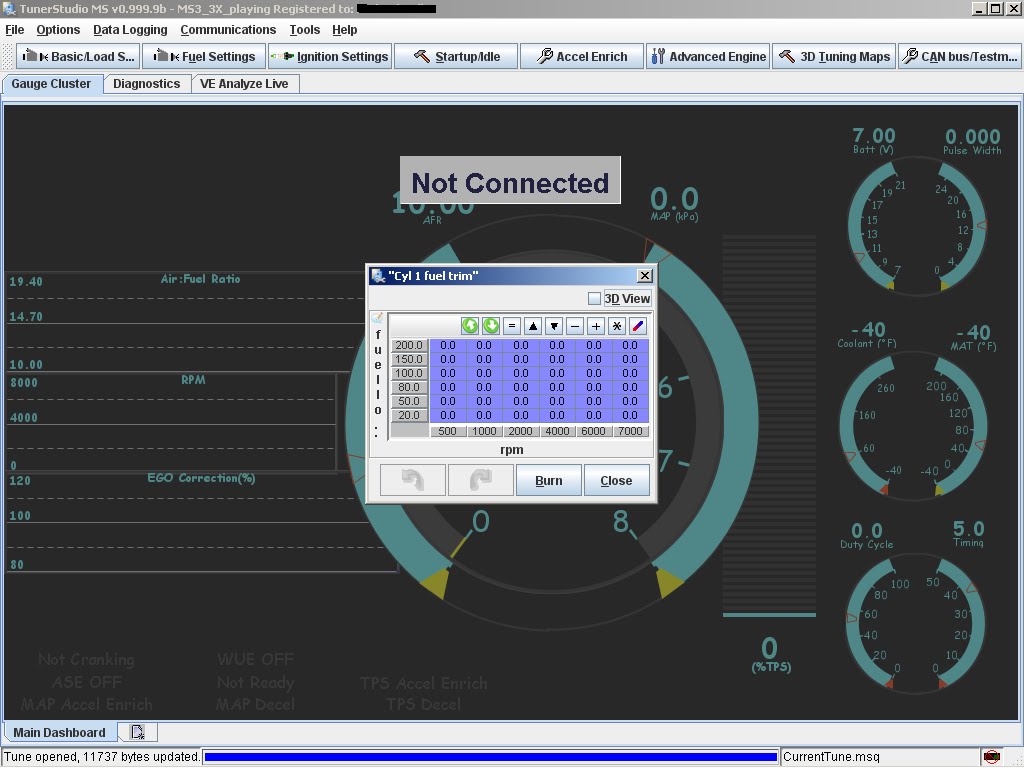Open the 3D Tuning Maps toolbar menu

(834, 56)
